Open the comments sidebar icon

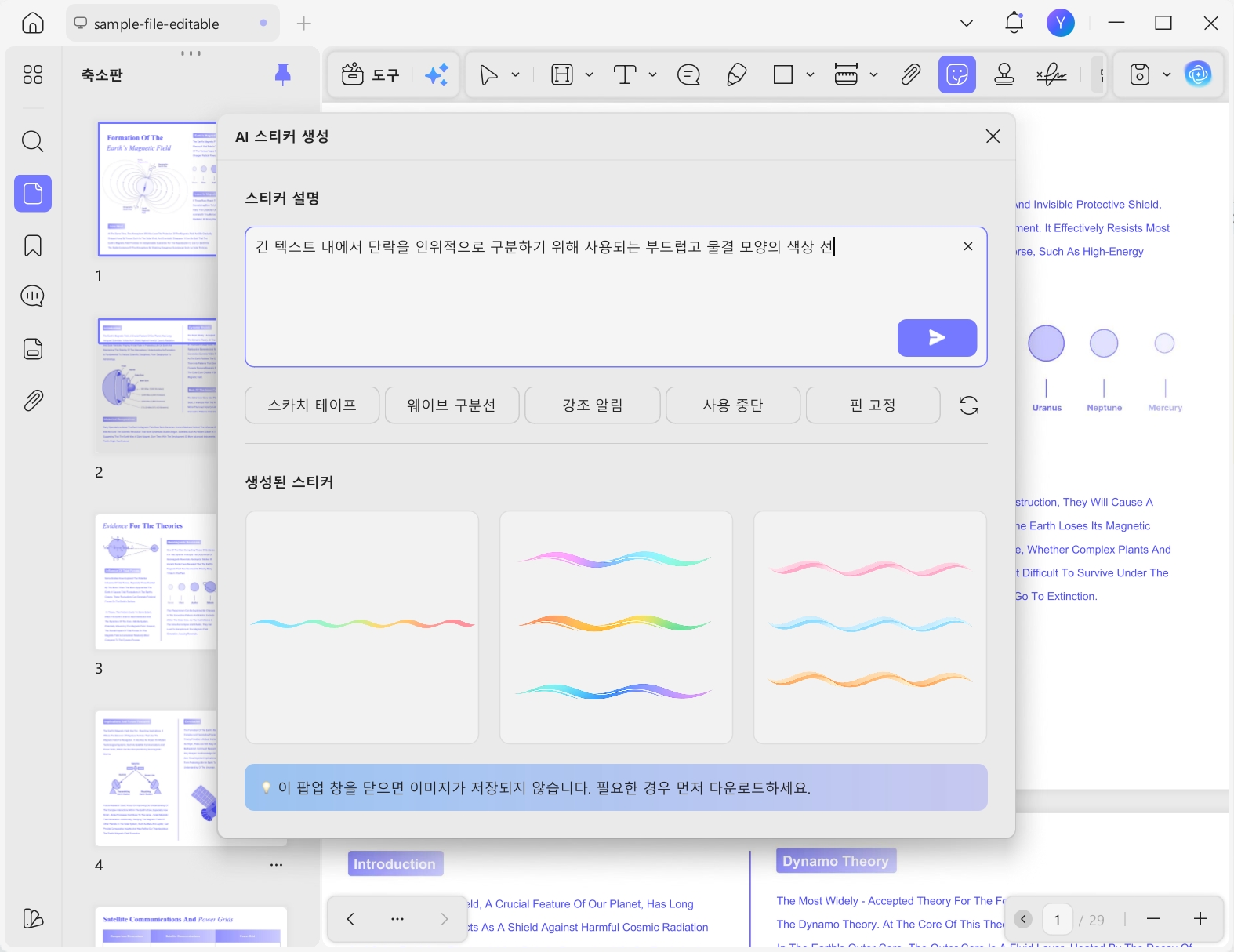coord(33,296)
